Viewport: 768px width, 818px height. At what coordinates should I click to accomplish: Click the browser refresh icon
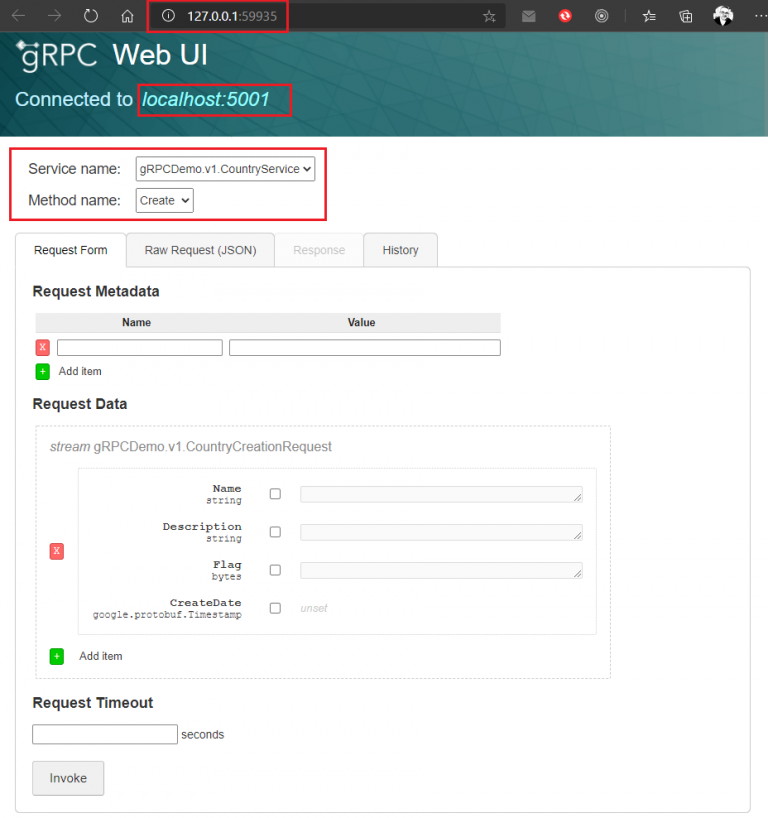coord(91,16)
